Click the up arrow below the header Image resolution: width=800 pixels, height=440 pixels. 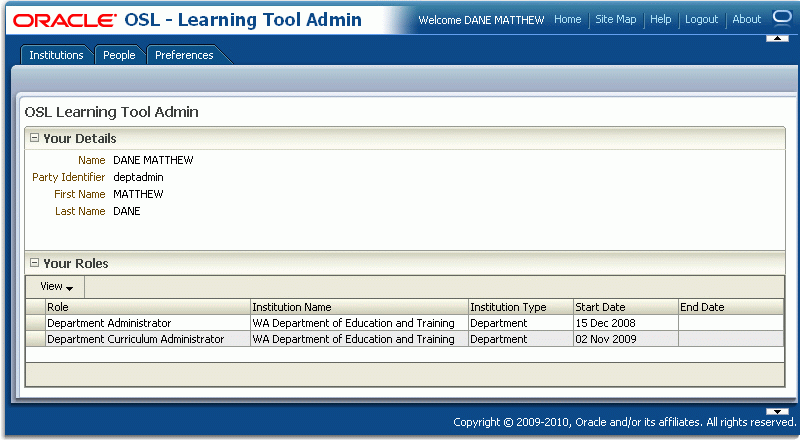[777, 38]
